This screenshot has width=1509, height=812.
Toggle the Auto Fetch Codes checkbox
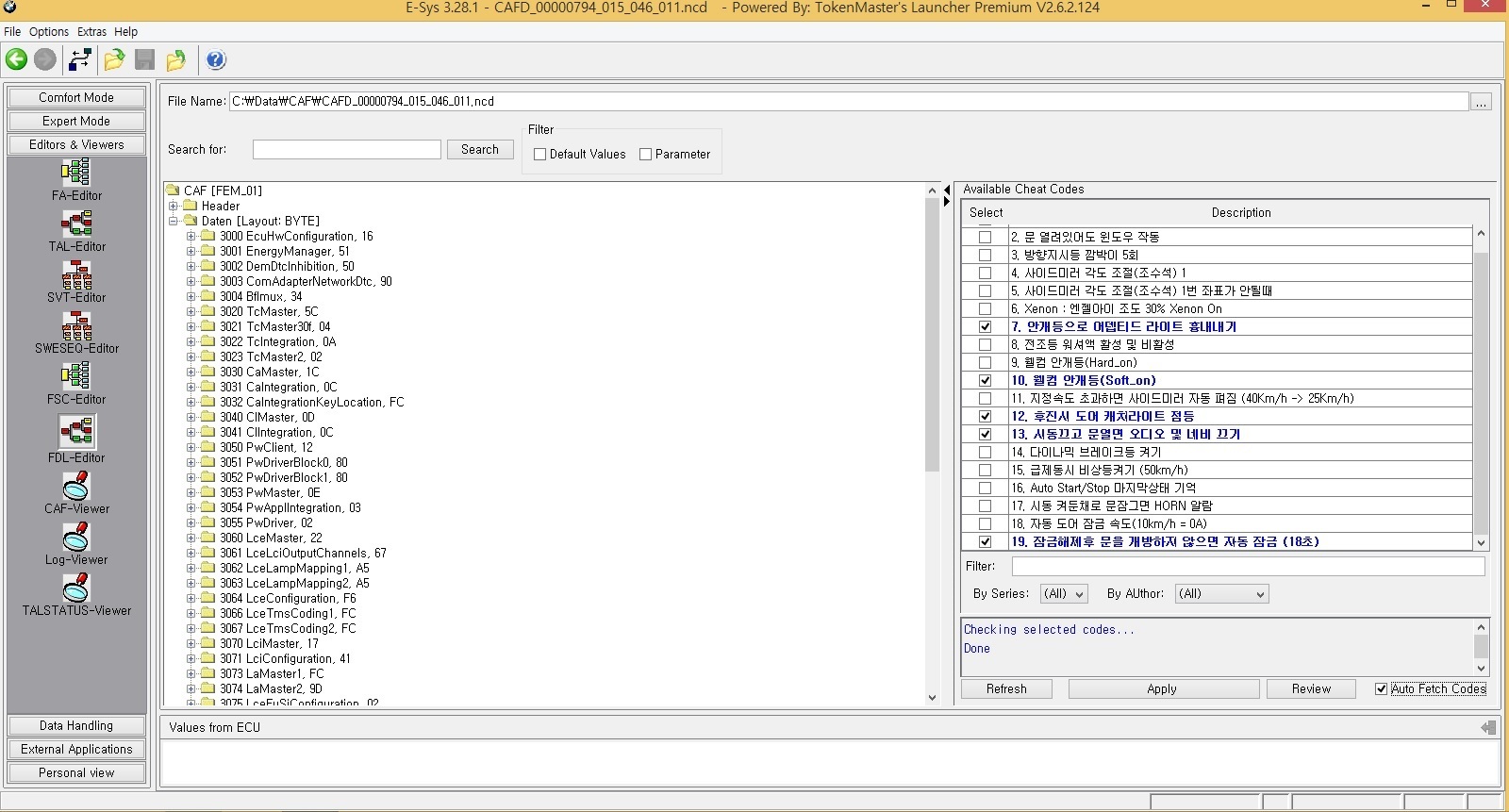click(x=1381, y=688)
